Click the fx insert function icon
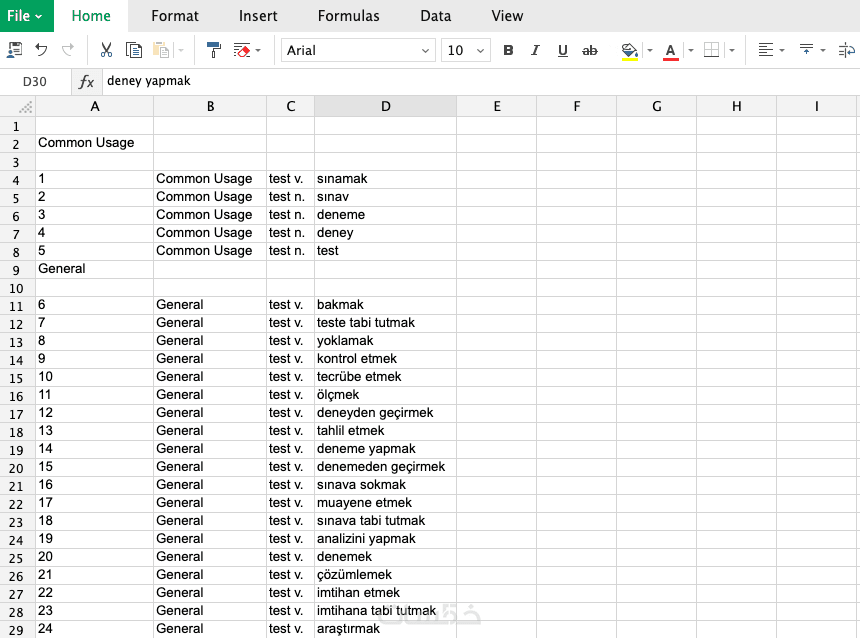Viewport: 860px width, 638px height. (86, 82)
